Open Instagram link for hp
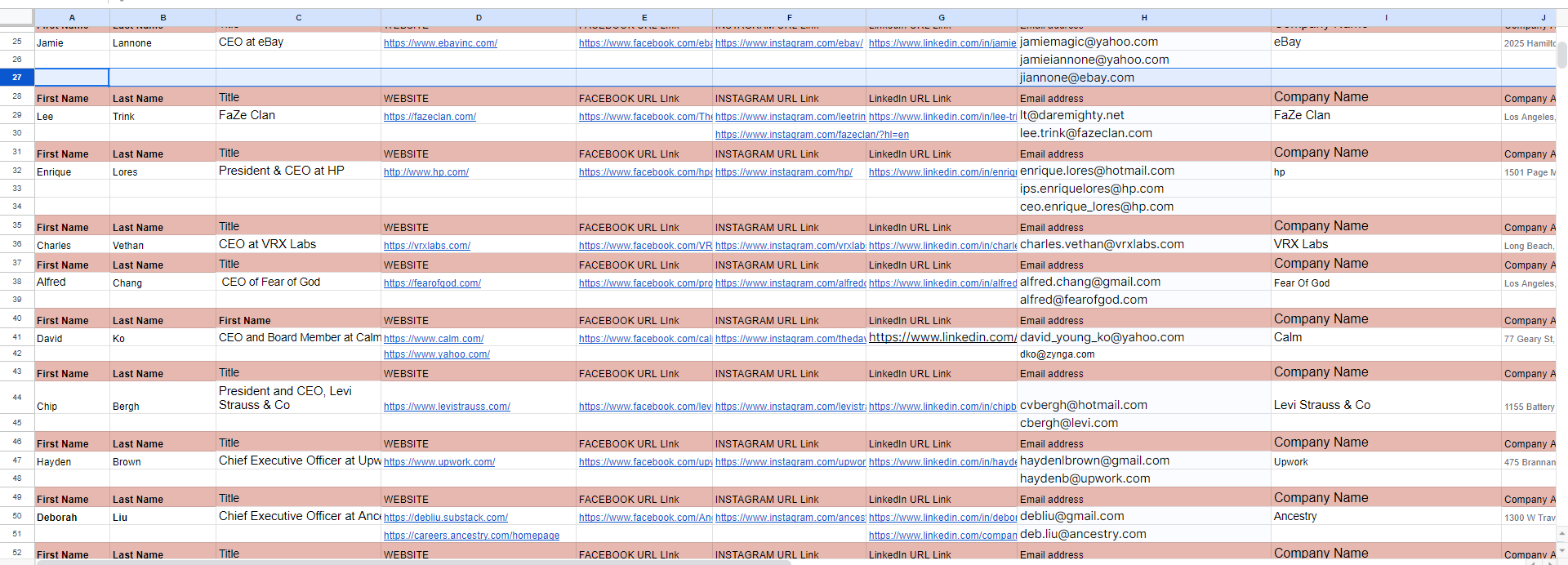The image size is (1568, 565). click(x=784, y=172)
